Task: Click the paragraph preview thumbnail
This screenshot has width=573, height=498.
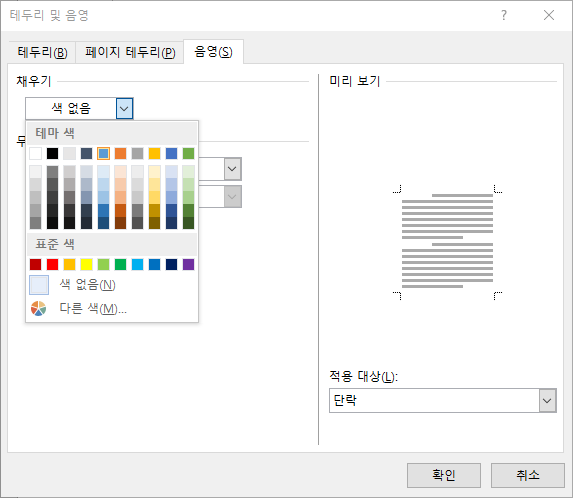Action: tap(447, 242)
